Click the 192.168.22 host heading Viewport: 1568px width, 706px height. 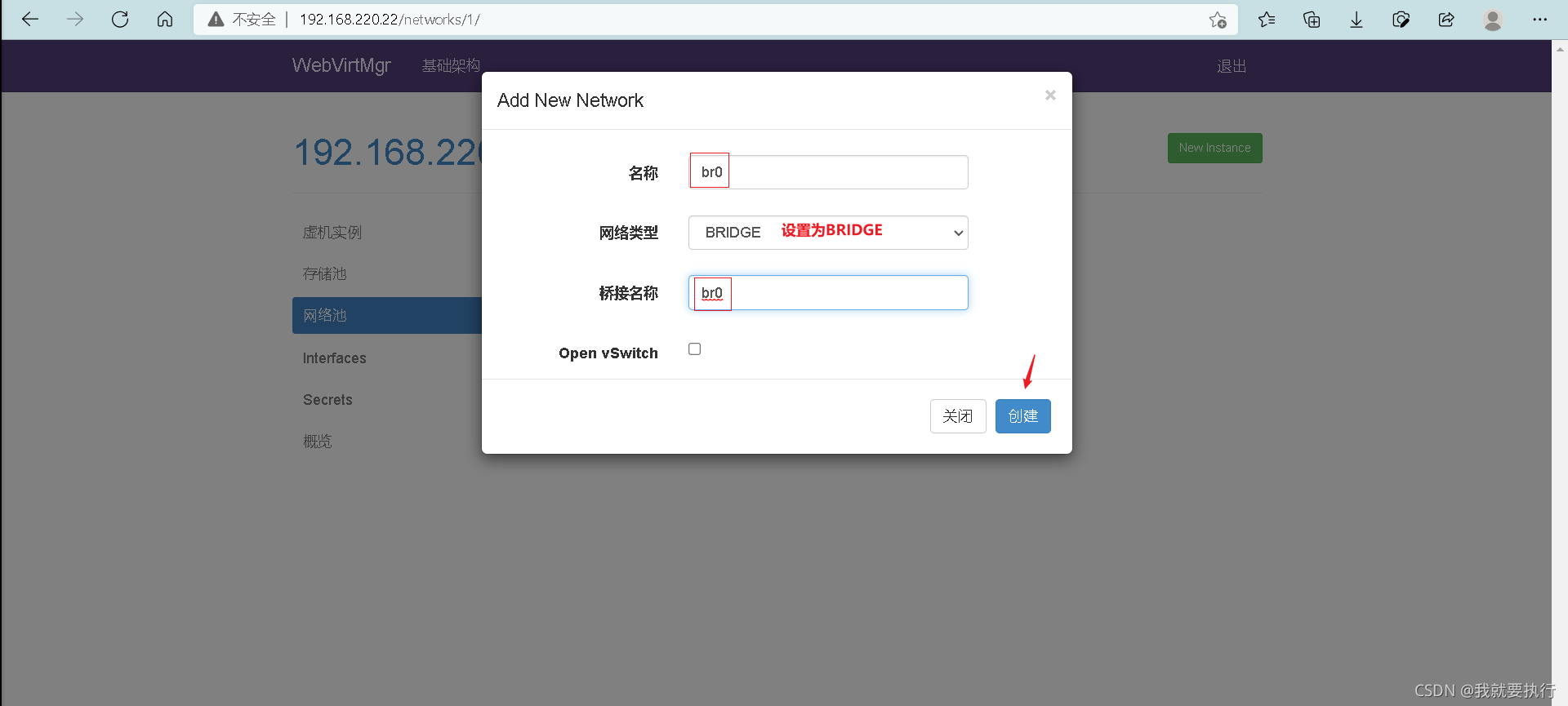click(388, 153)
